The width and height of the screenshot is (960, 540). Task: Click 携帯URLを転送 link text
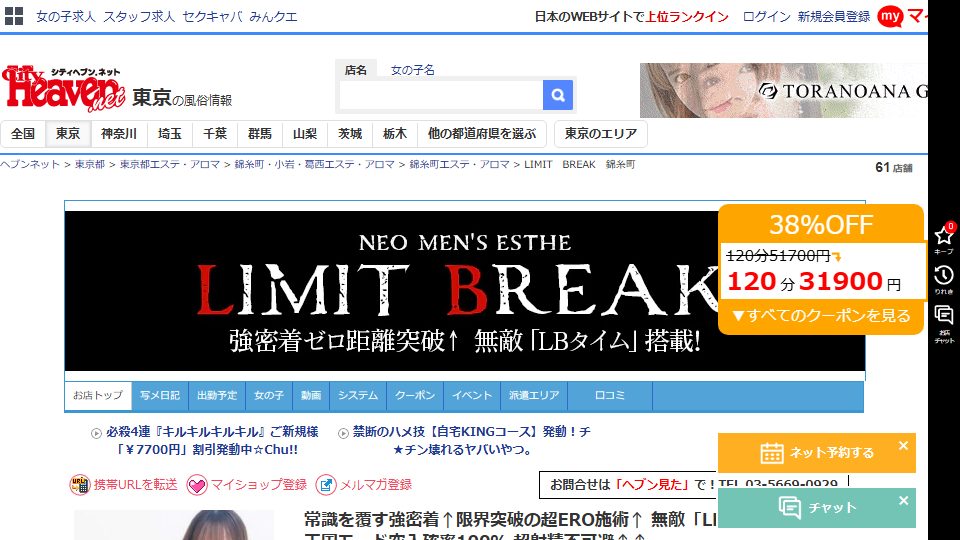pos(135,485)
